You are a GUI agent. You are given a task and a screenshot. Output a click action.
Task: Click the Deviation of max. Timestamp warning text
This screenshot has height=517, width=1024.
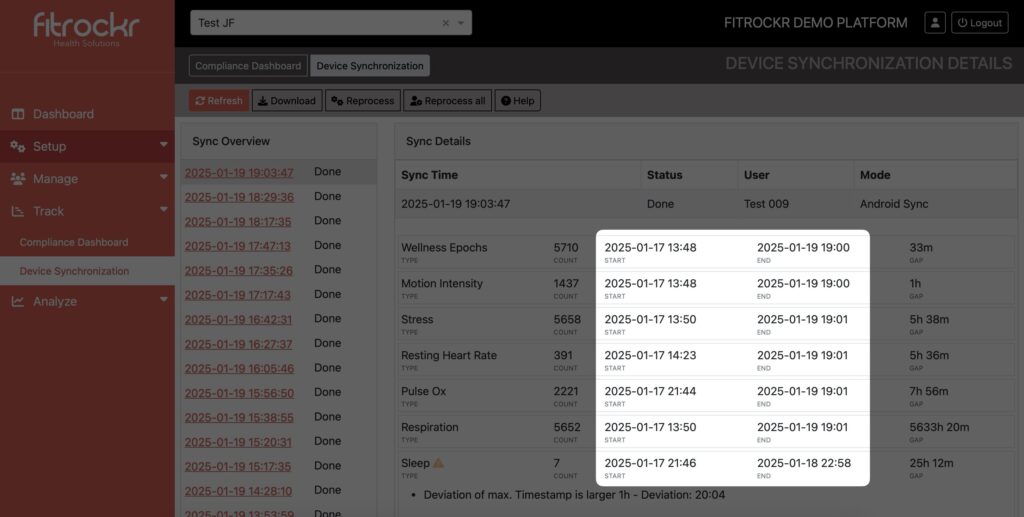click(x=574, y=495)
